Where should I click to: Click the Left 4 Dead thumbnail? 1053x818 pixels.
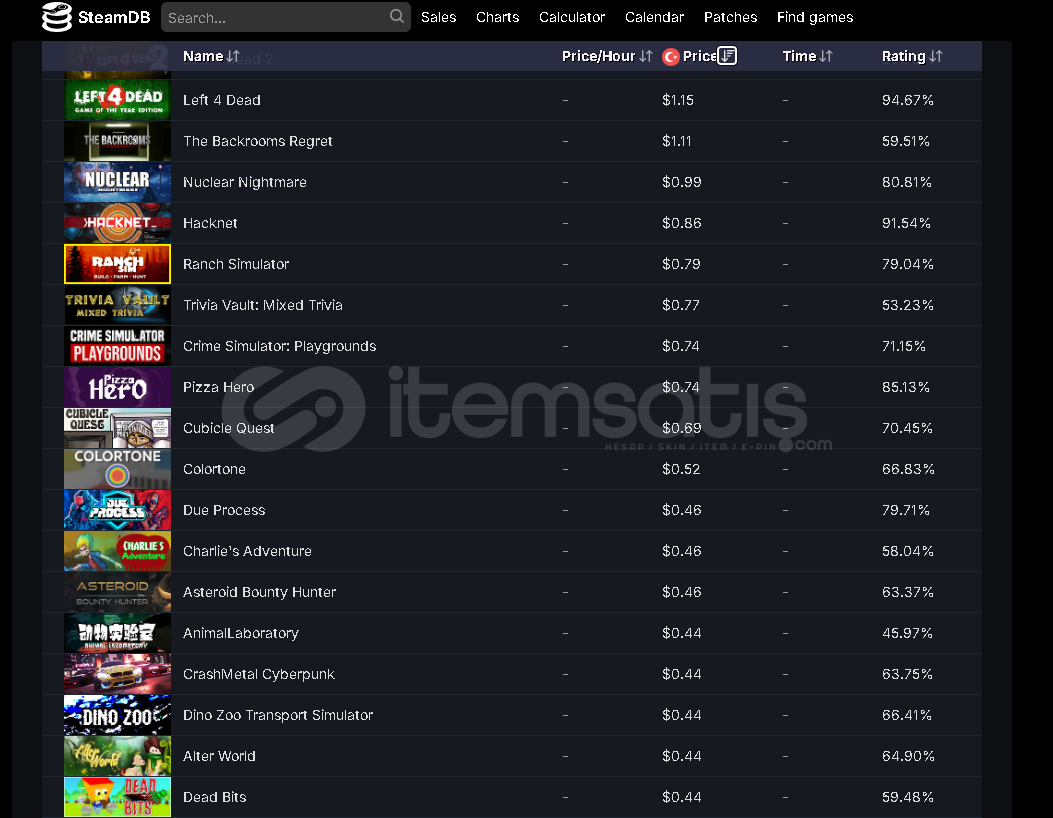coord(118,100)
